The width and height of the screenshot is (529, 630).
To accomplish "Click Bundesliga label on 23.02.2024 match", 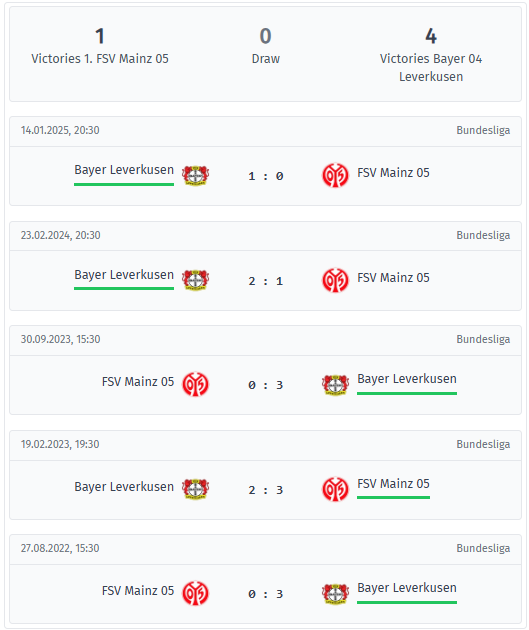I will (x=483, y=235).
